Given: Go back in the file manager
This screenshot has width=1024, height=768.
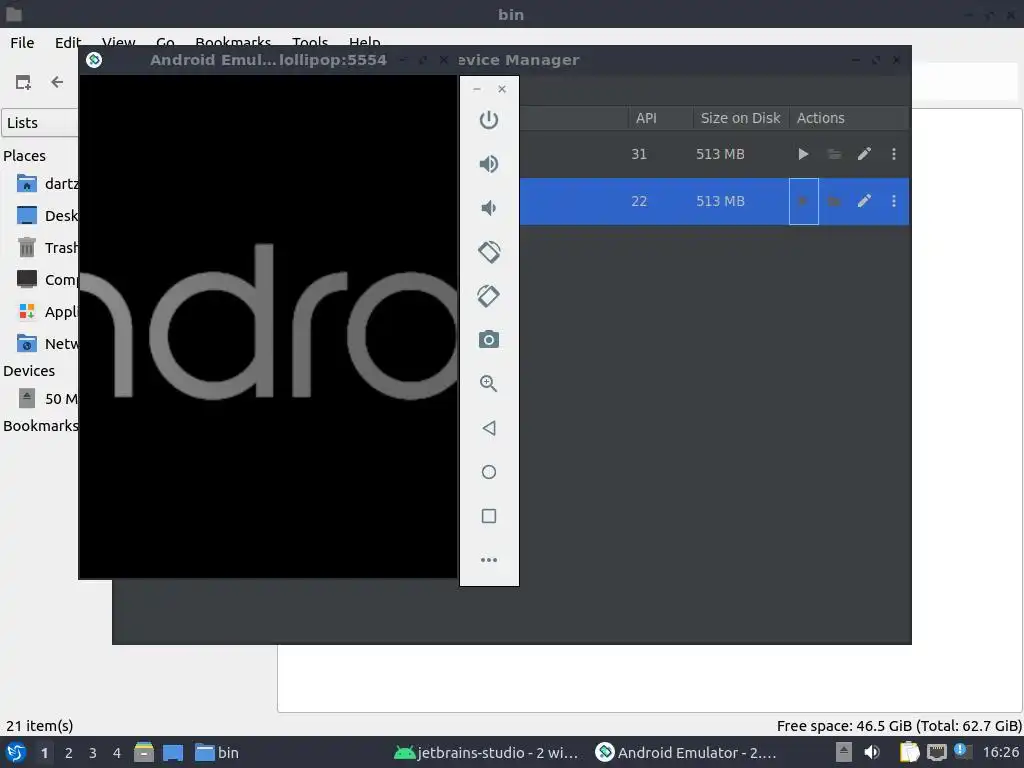Looking at the screenshot, I should click(57, 82).
